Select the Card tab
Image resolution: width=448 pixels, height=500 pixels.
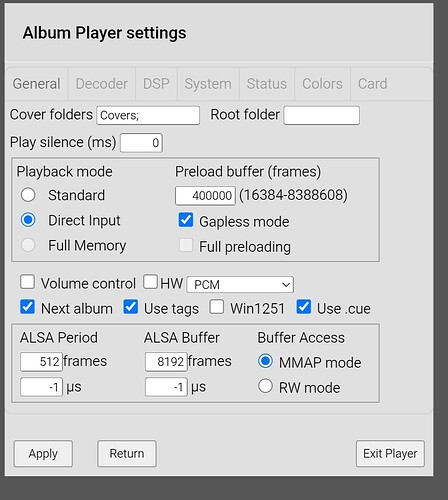point(372,84)
